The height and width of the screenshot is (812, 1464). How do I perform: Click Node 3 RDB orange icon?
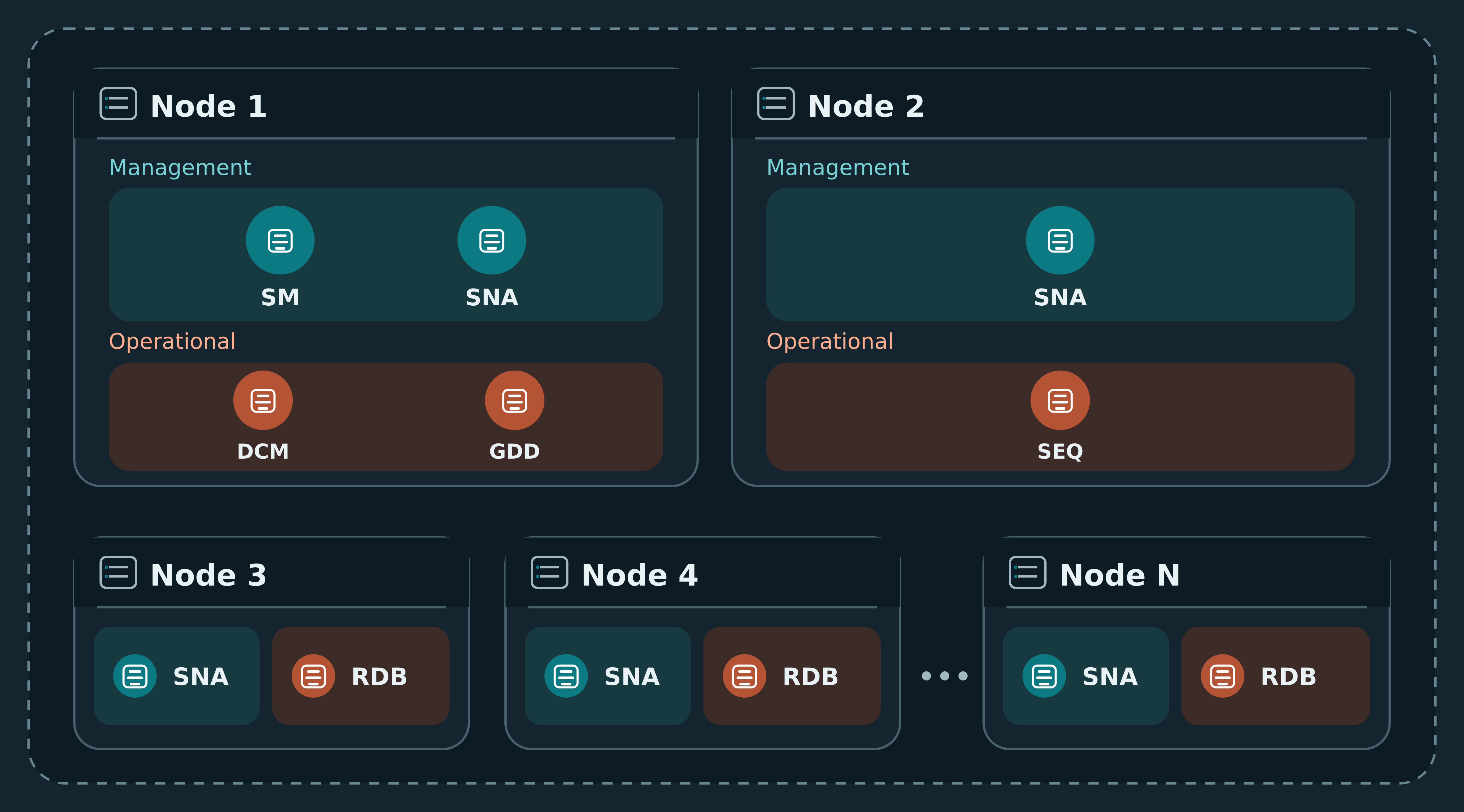click(313, 676)
